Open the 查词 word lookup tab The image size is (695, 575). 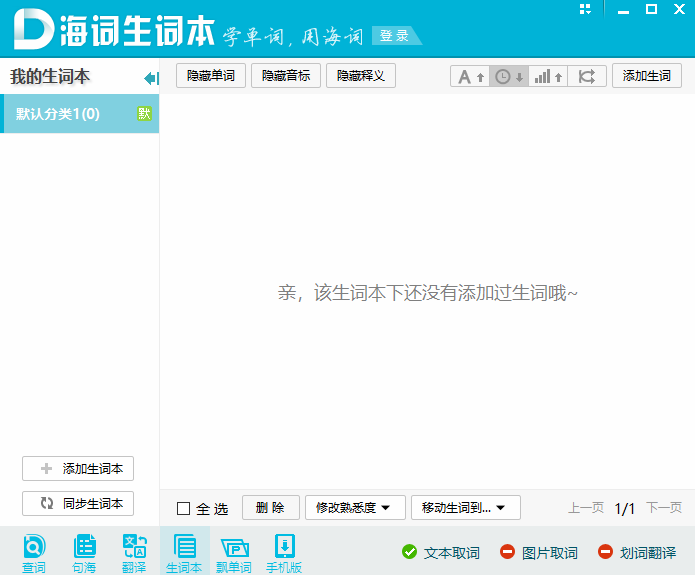point(34,553)
